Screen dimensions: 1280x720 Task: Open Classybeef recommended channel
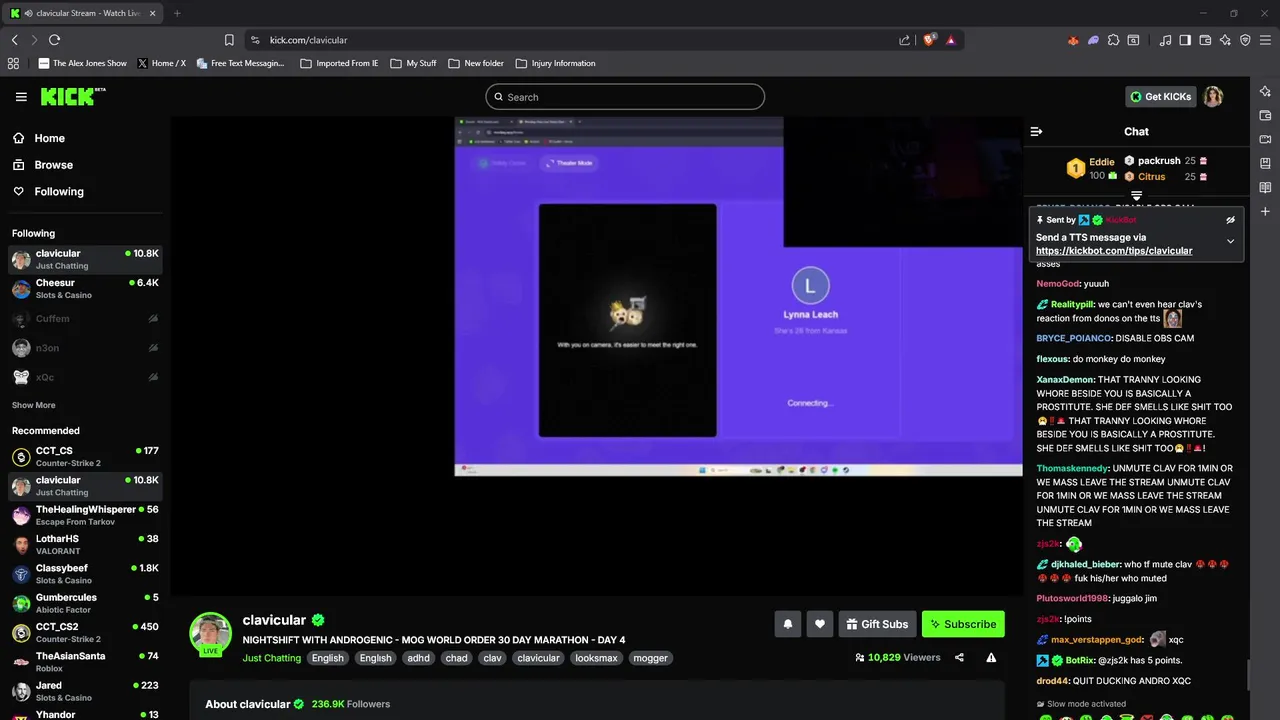pyautogui.click(x=84, y=574)
